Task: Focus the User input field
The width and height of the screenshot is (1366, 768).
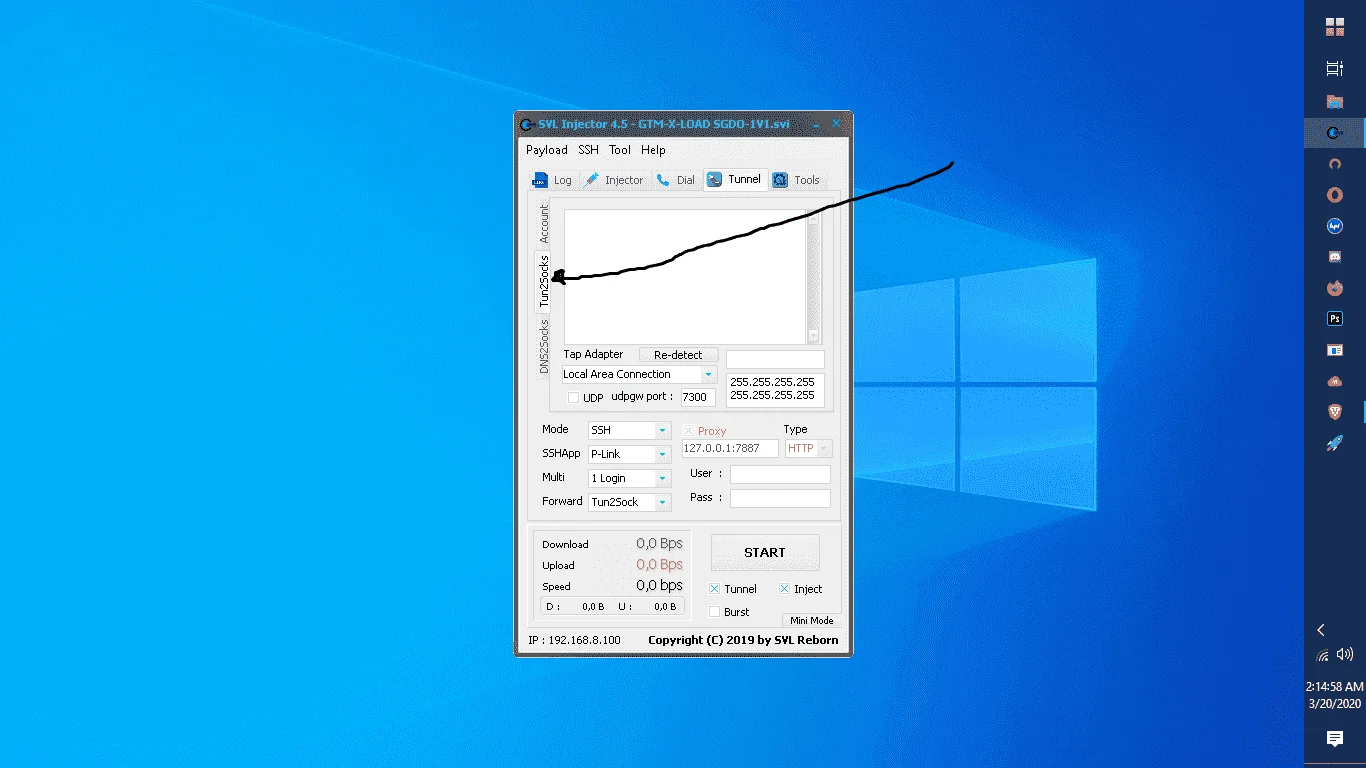Action: (780, 474)
